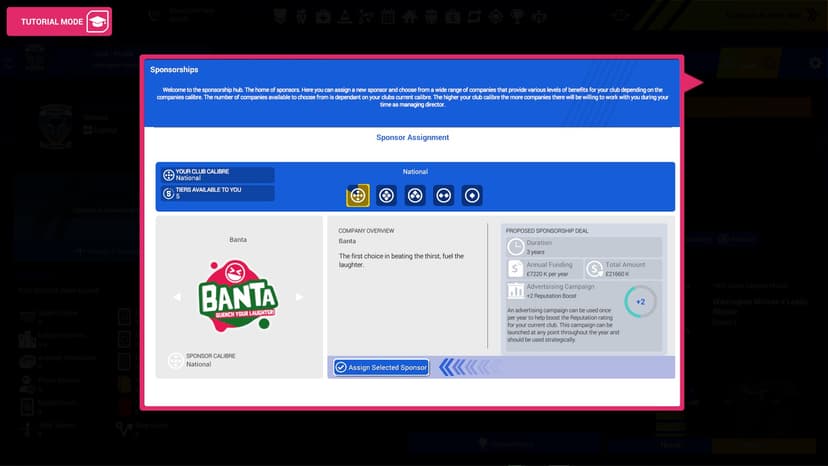Image resolution: width=828 pixels, height=466 pixels.
Task: Click the Your Club Calibre icon
Action: 168,175
